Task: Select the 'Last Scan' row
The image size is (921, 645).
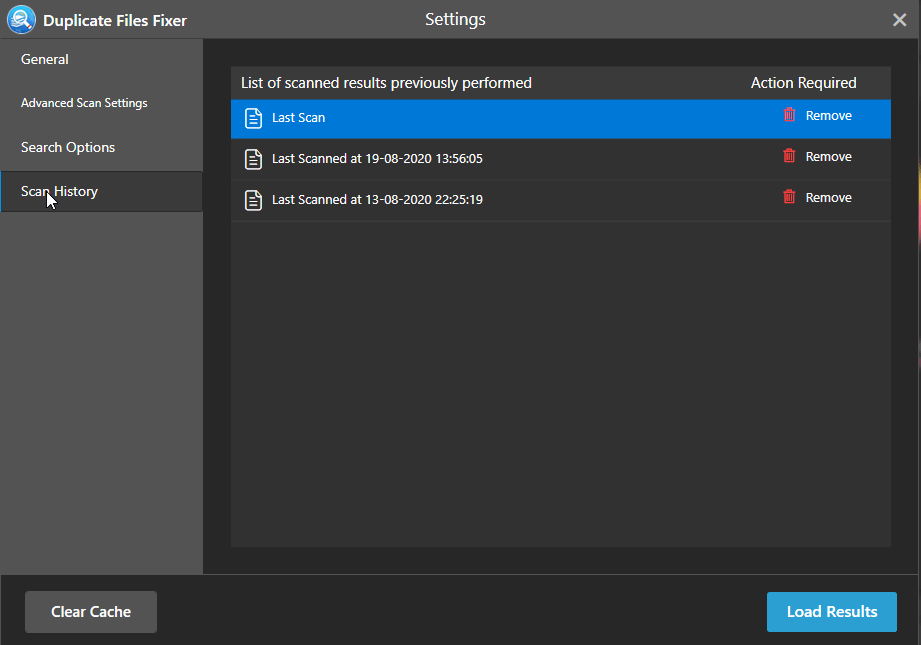Action: coord(561,119)
